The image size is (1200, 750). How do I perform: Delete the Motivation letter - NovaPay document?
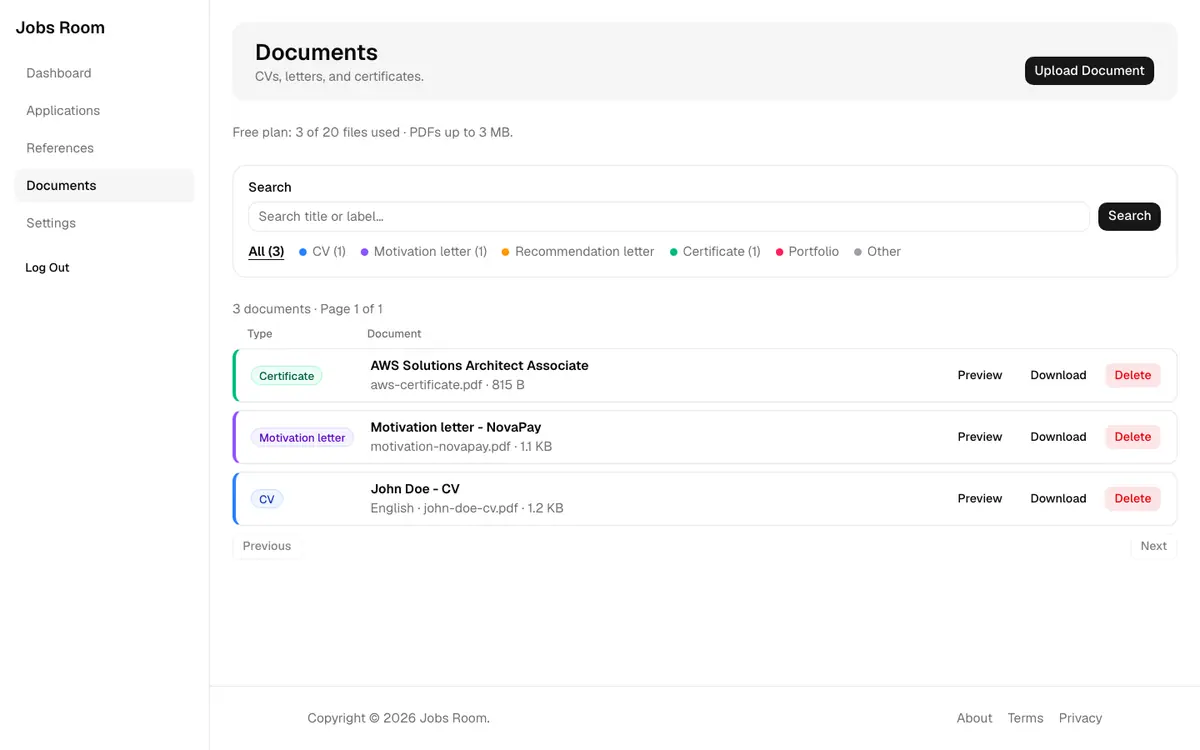(x=1133, y=437)
